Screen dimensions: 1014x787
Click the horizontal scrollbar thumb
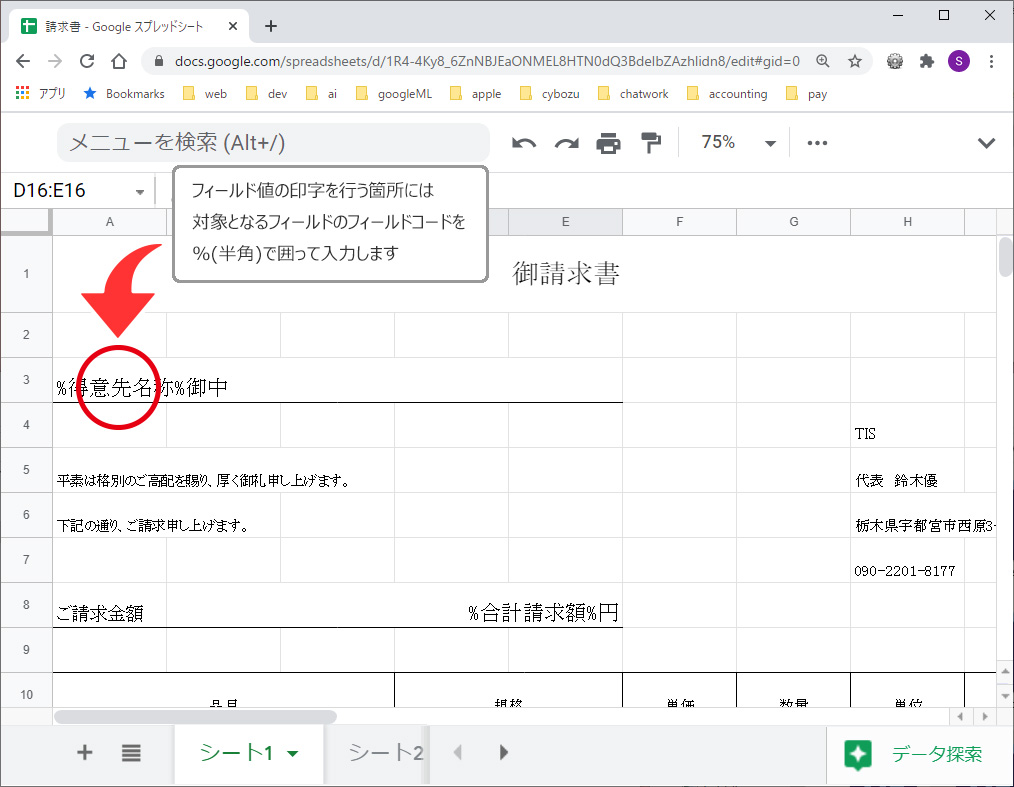(x=195, y=717)
